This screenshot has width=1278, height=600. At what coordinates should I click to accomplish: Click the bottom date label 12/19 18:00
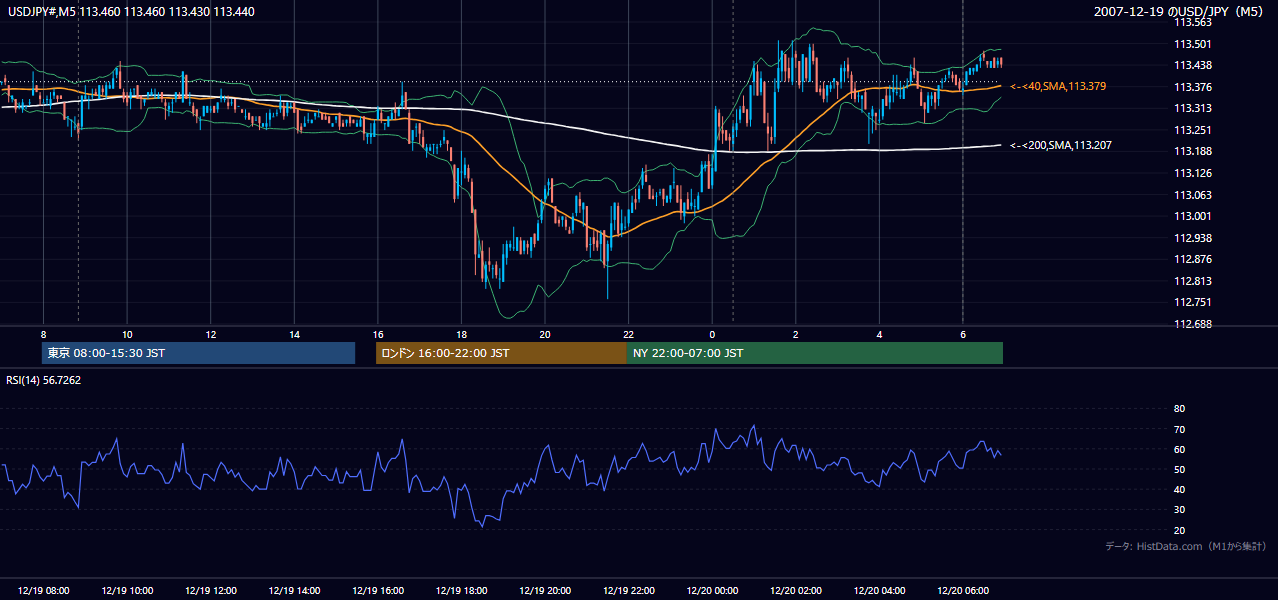click(461, 591)
